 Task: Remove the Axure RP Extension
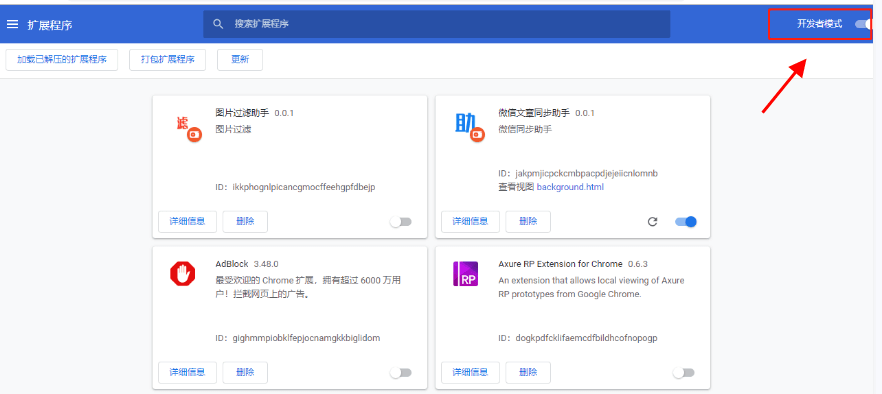click(x=528, y=373)
